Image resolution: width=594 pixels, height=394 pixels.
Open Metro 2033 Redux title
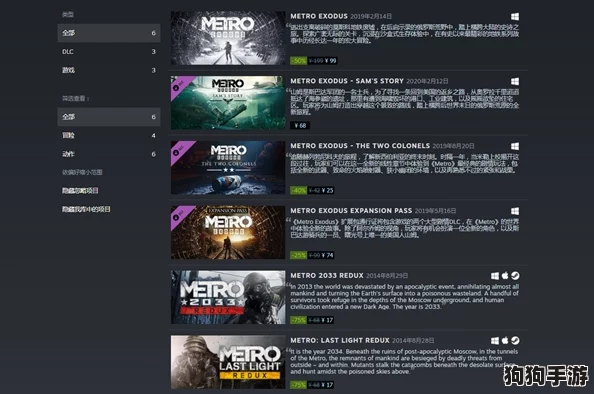pos(327,275)
